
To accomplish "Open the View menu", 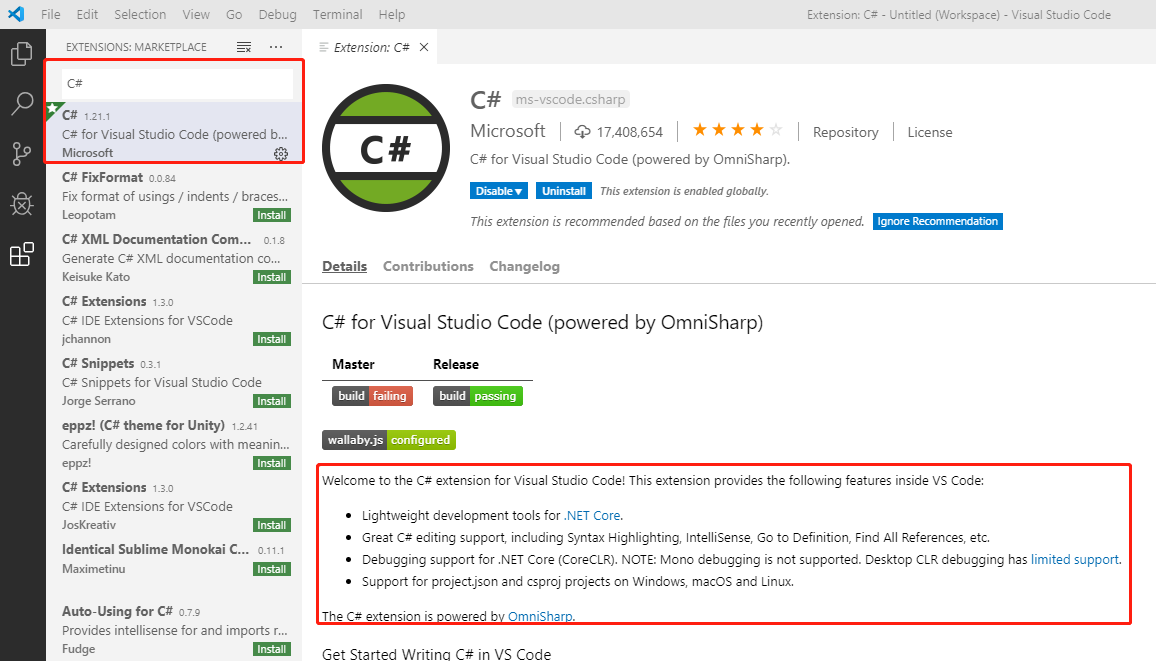I will [x=196, y=14].
